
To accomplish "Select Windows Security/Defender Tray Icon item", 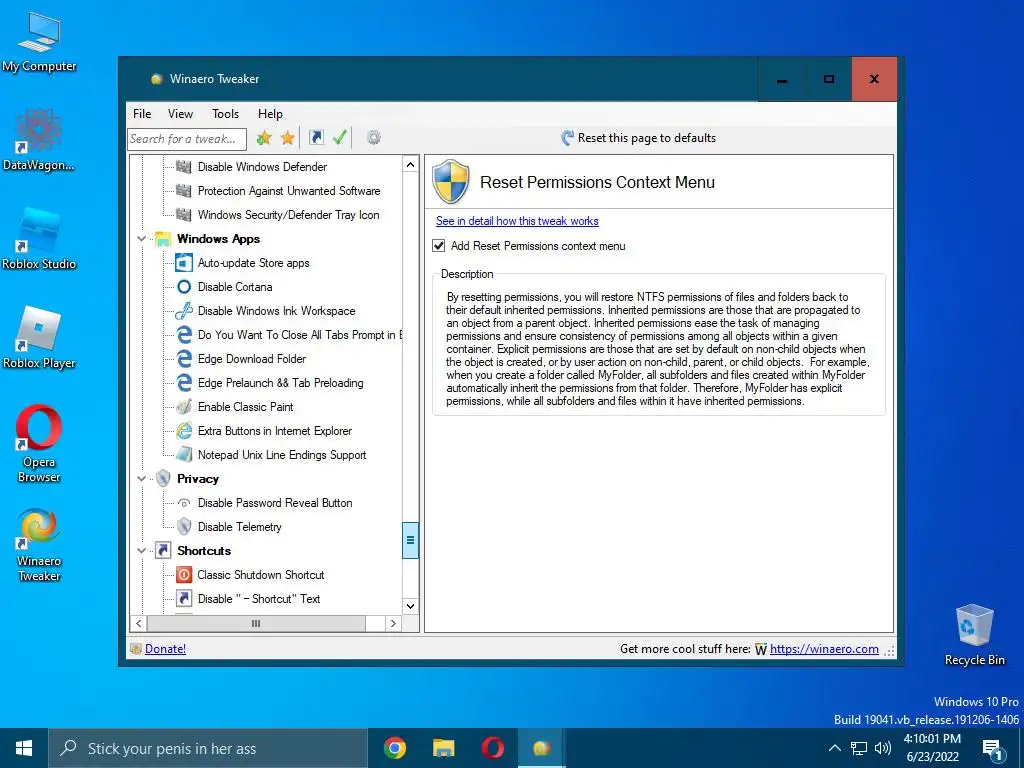I will [288, 215].
